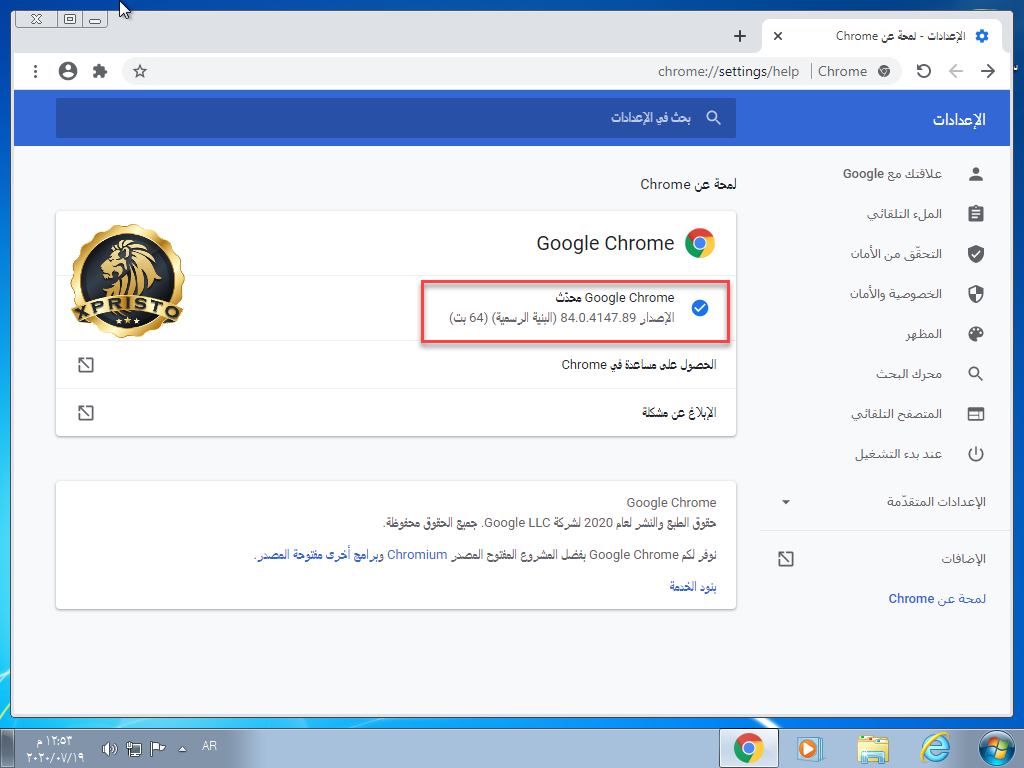Click the Google Chrome logo in the about card
The image size is (1024, 768).
pos(699,243)
